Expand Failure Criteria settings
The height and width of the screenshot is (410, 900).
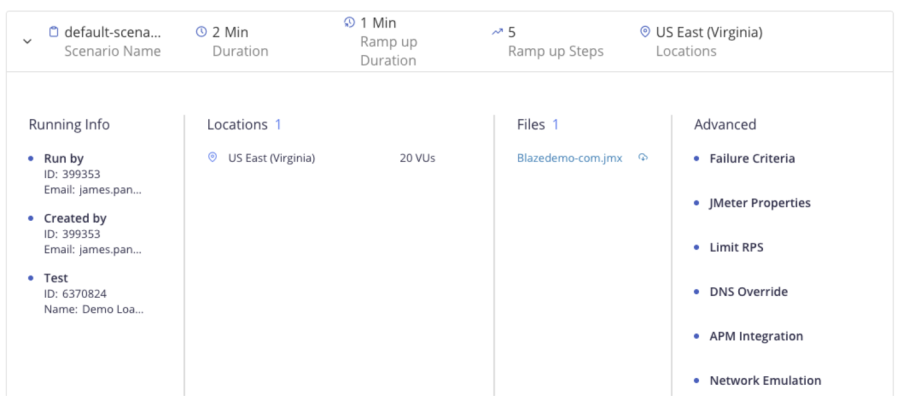point(752,158)
